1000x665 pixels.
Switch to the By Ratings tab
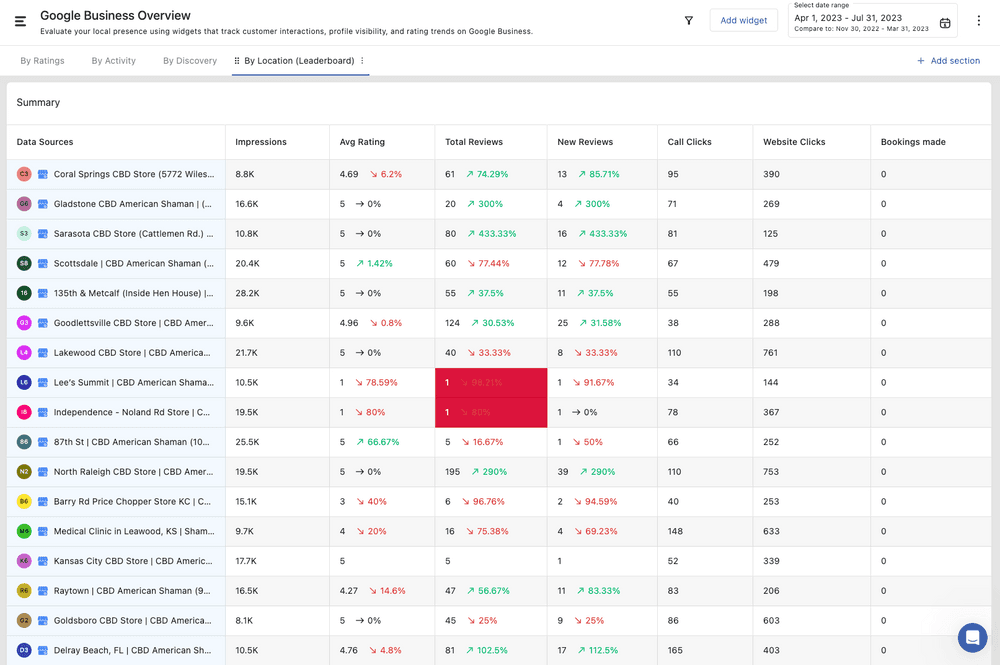tap(42, 61)
